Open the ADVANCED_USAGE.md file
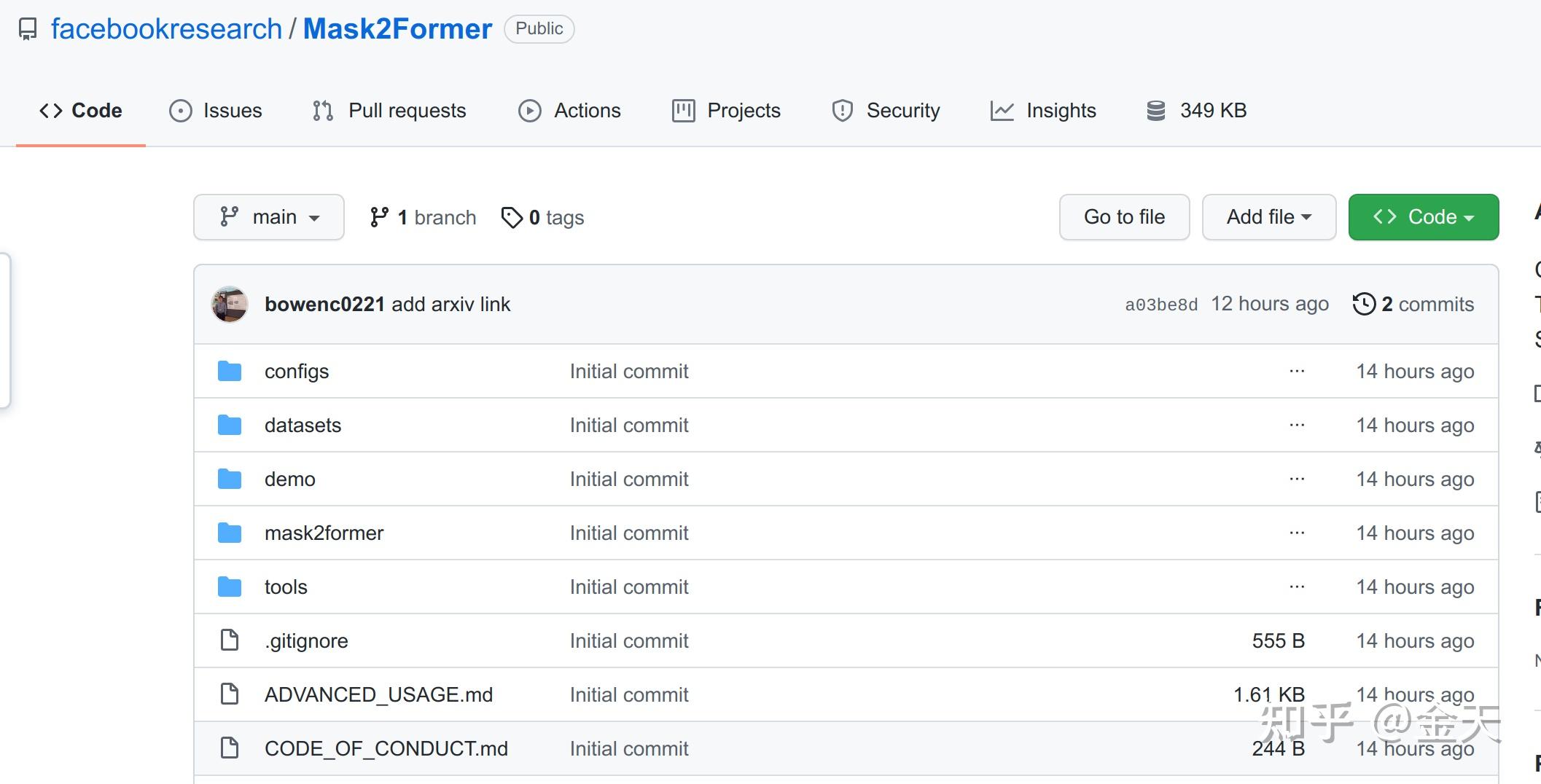Viewport: 1541px width, 784px height. [x=378, y=694]
